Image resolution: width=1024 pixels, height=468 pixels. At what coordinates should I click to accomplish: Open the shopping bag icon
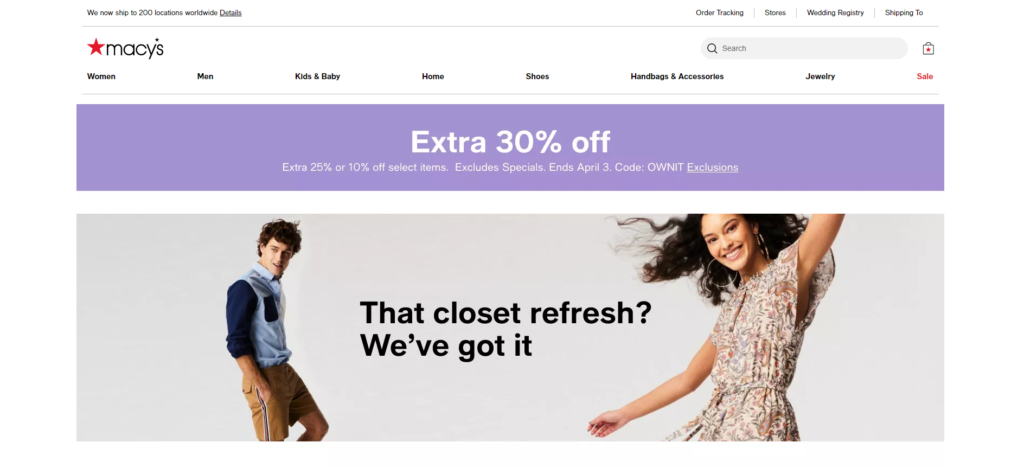coord(928,48)
